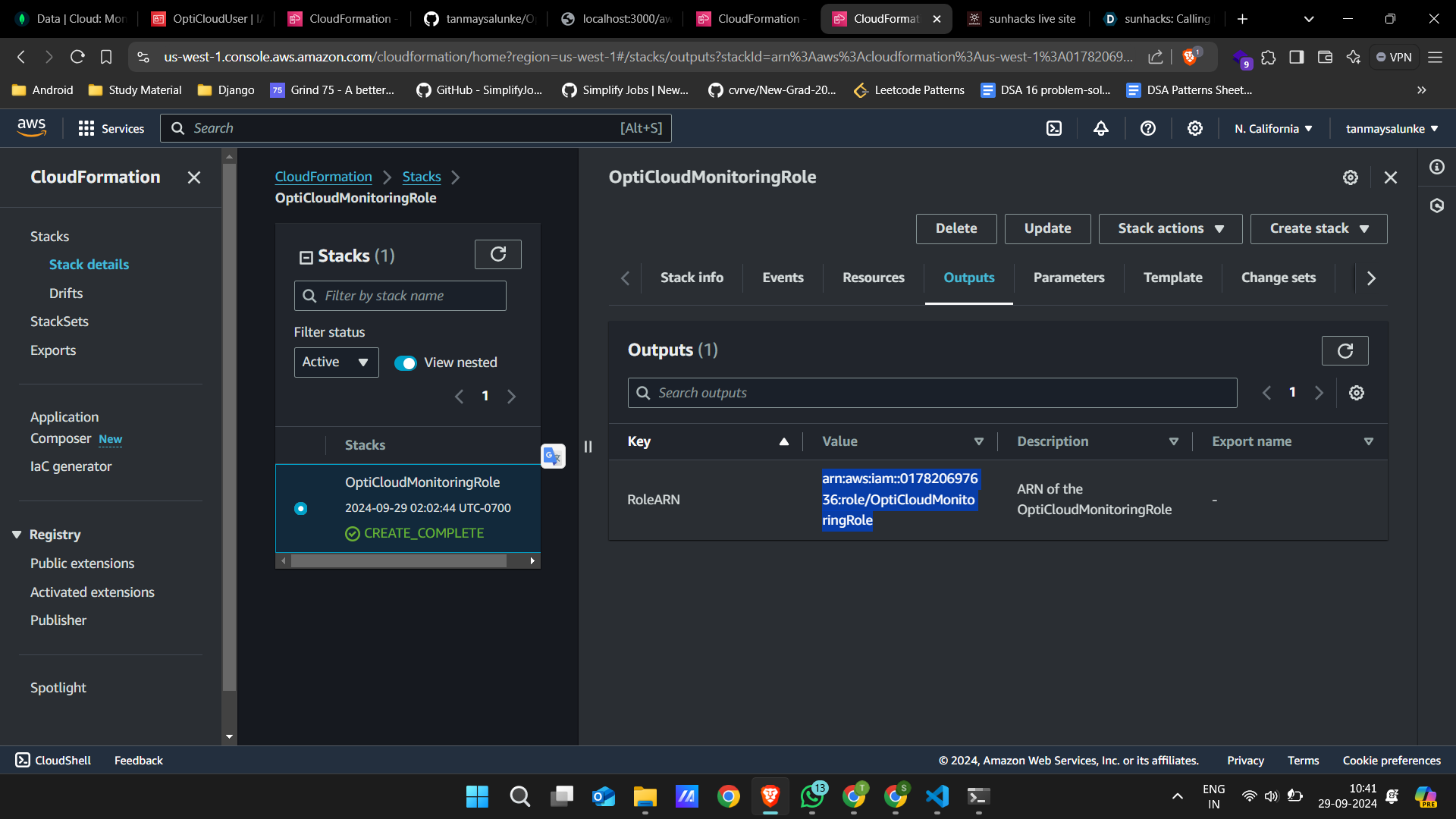Open the AWS notifications bell
This screenshot has width=1456, height=819.
[1101, 129]
